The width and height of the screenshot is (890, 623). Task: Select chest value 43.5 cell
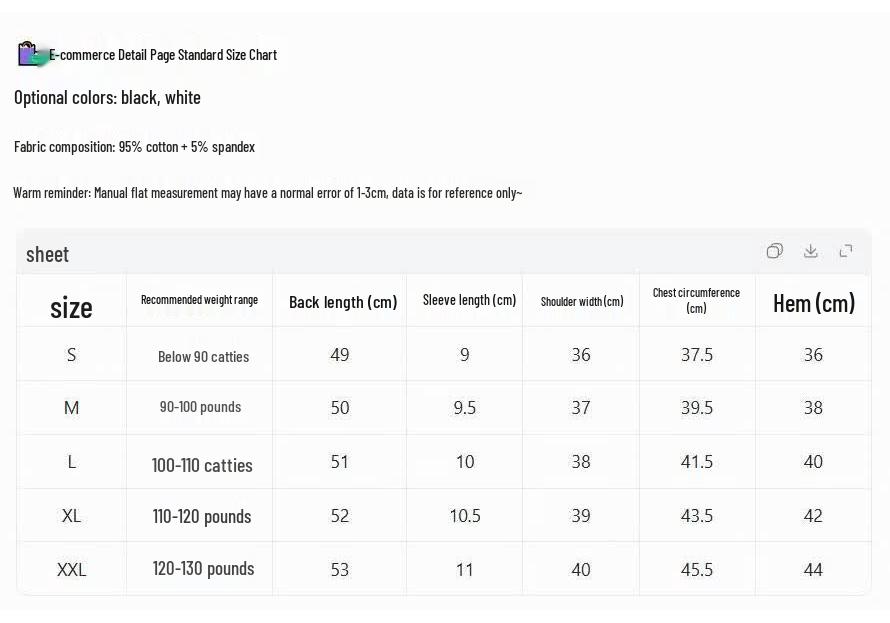pyautogui.click(x=696, y=515)
